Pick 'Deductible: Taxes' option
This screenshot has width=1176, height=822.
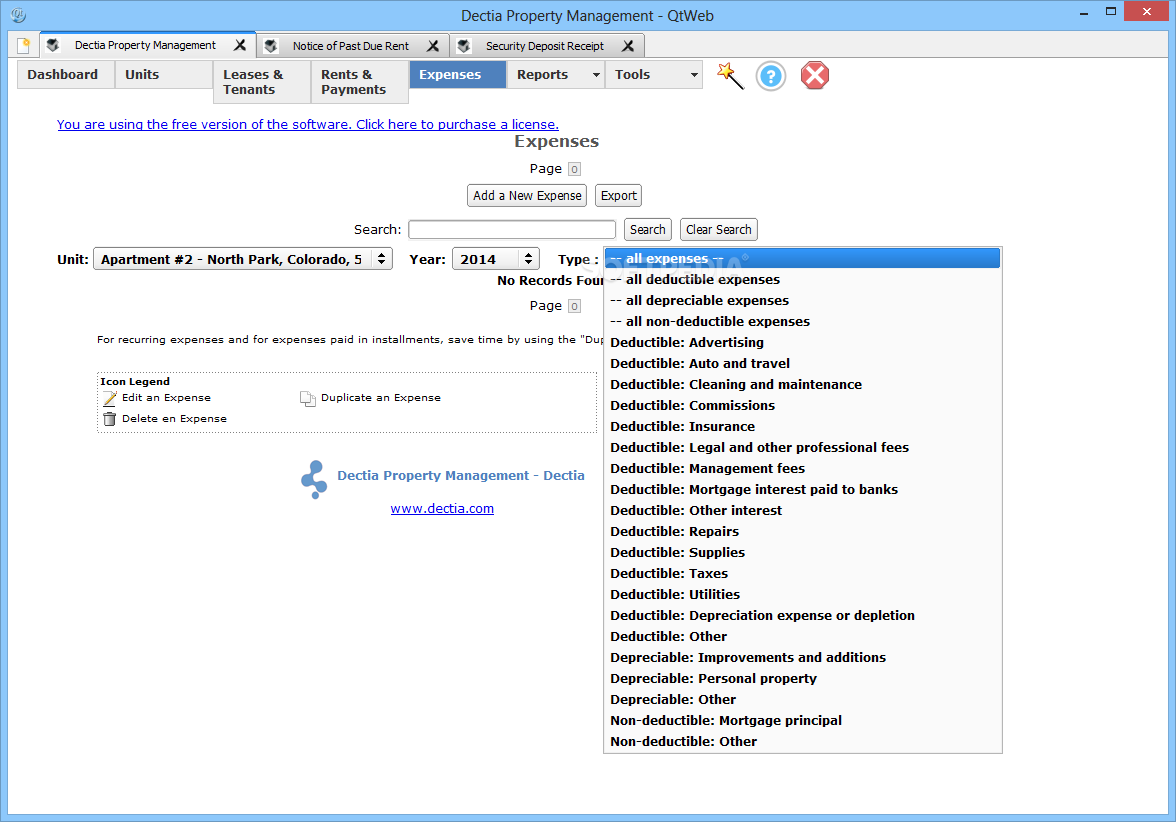(802, 573)
